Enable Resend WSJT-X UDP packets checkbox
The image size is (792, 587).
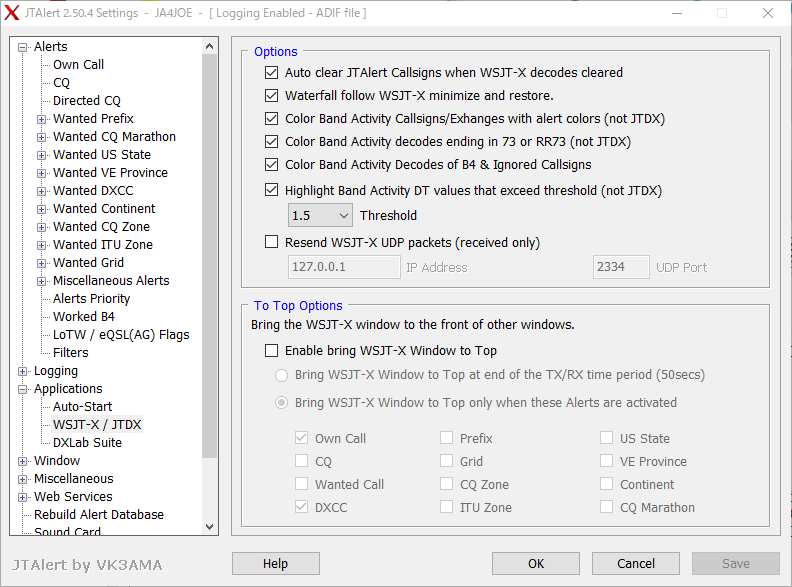pyautogui.click(x=271, y=242)
